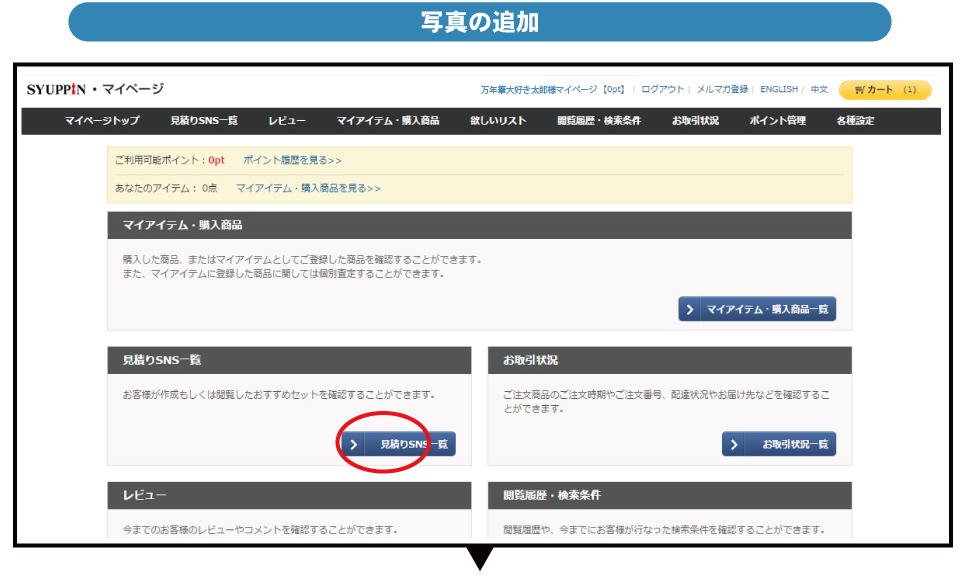The height and width of the screenshot is (582, 960).
Task: Select 各種設定 in the navigation bar
Action: (855, 121)
